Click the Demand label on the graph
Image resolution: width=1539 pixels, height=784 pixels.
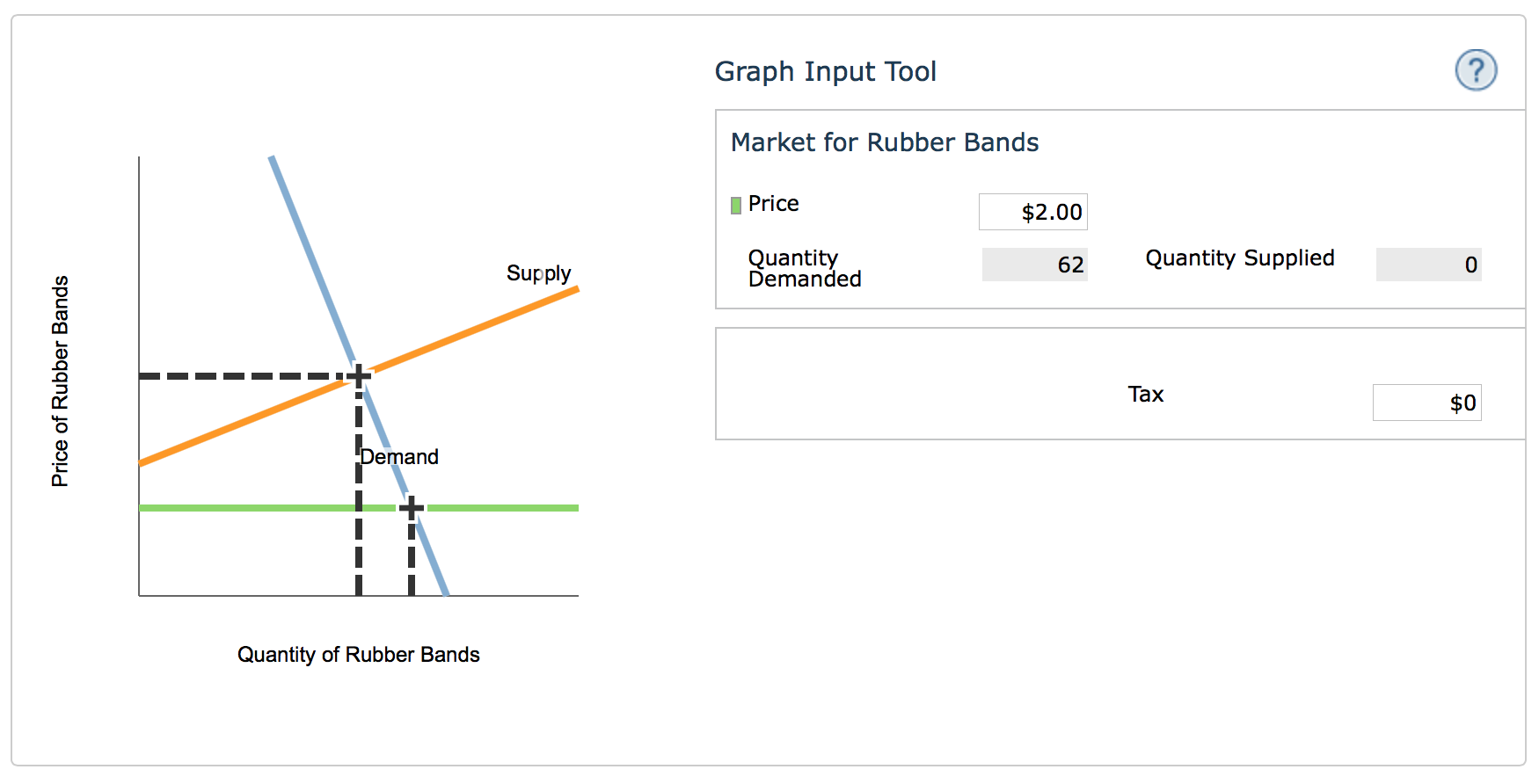tap(399, 457)
